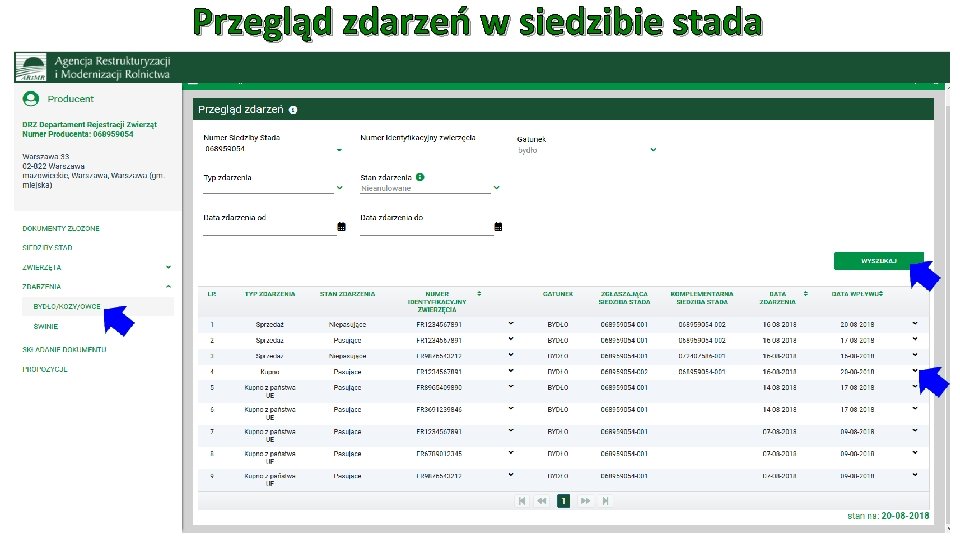The width and height of the screenshot is (960, 540).
Task: Expand row 1 details chevron at right
Action: 915,323
